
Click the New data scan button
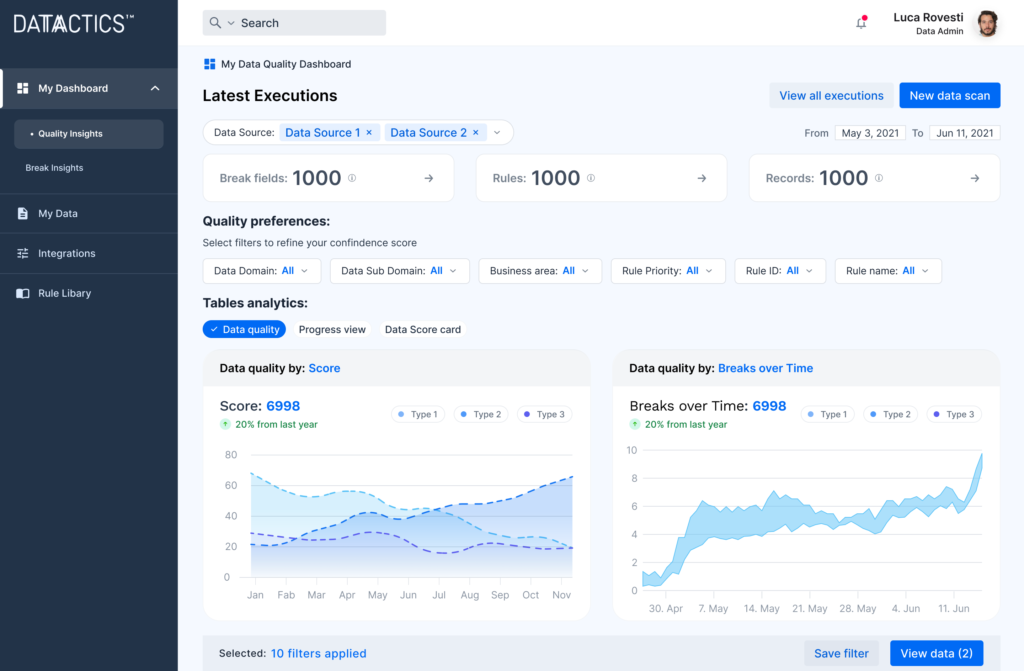[949, 95]
